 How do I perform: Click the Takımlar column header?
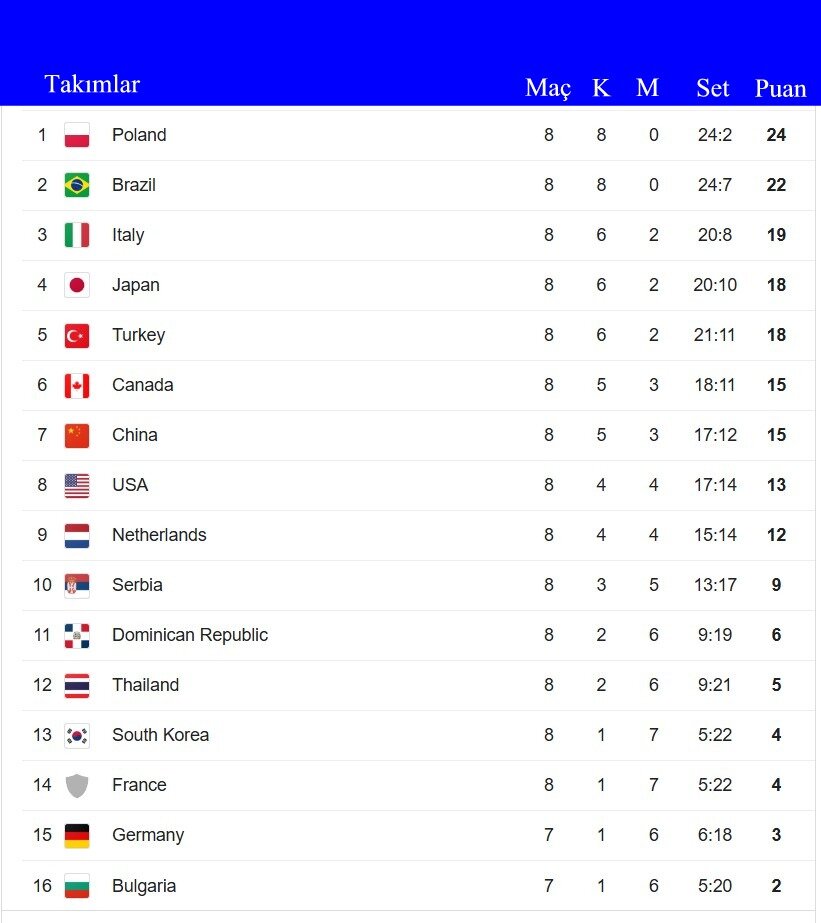(92, 85)
